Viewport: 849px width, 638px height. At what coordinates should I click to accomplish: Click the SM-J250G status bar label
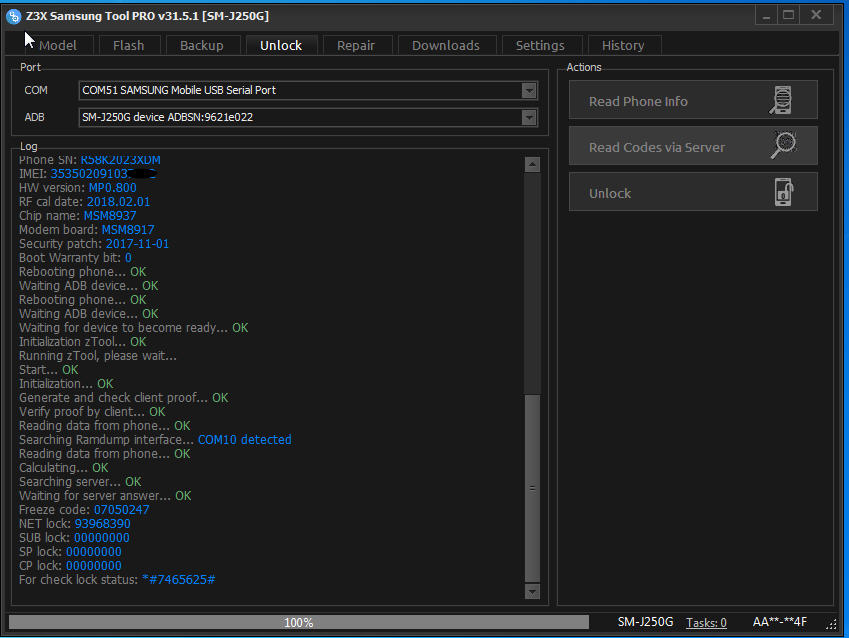click(645, 622)
